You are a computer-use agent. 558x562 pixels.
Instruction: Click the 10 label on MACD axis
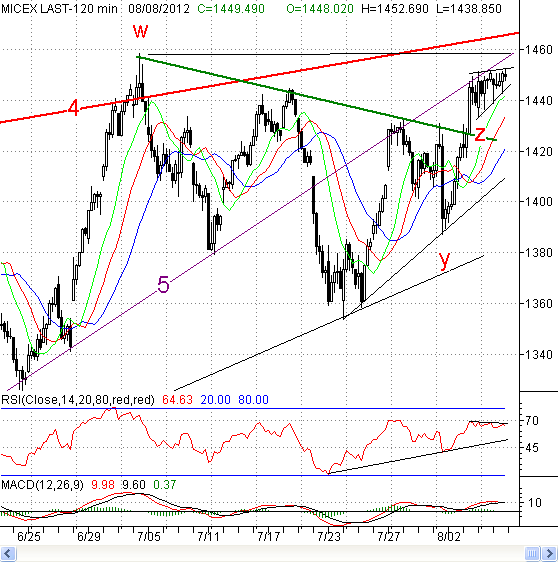pyautogui.click(x=535, y=503)
